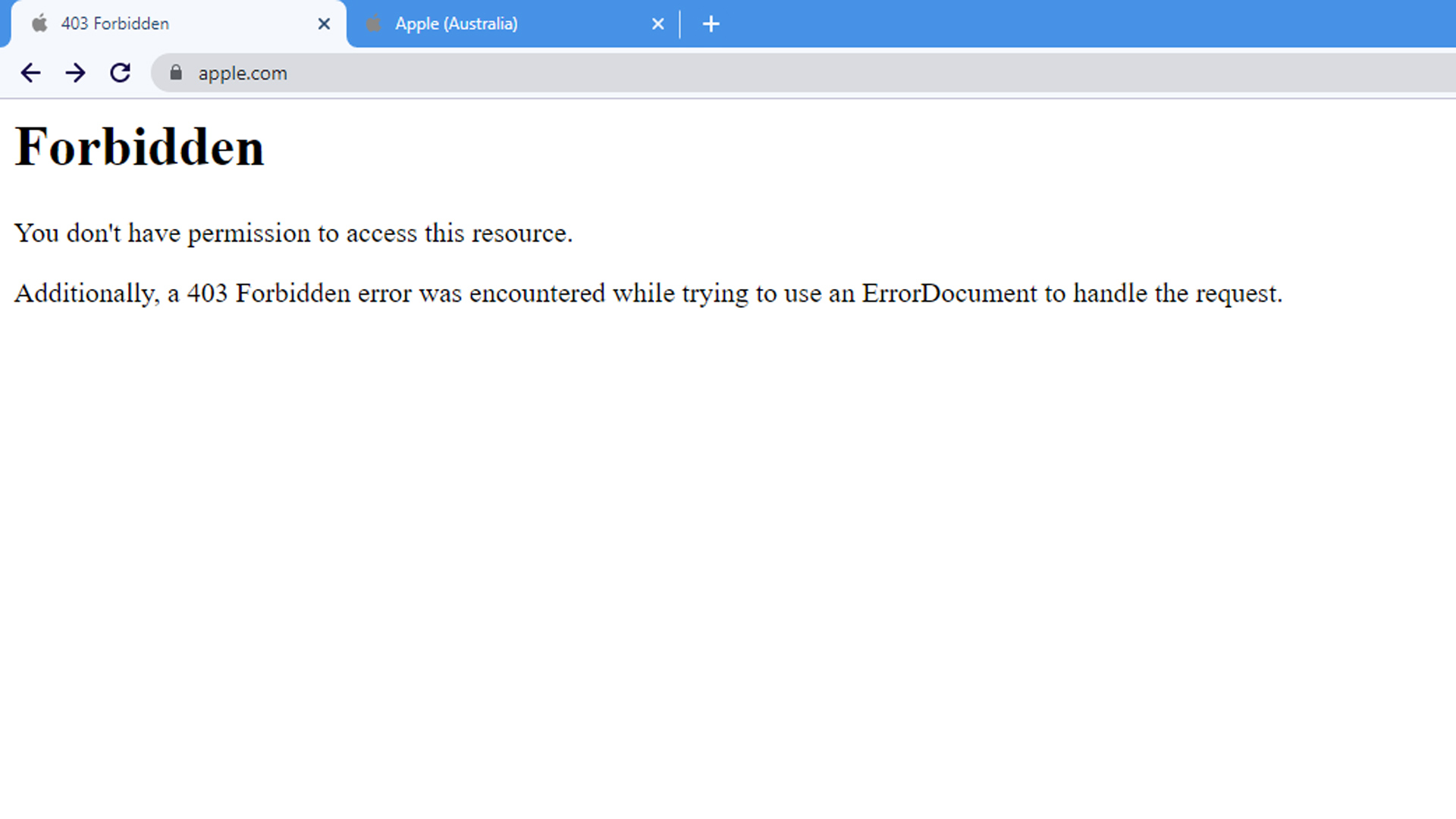Close the 403 Forbidden tab
The width and height of the screenshot is (1456, 819).
(x=324, y=24)
